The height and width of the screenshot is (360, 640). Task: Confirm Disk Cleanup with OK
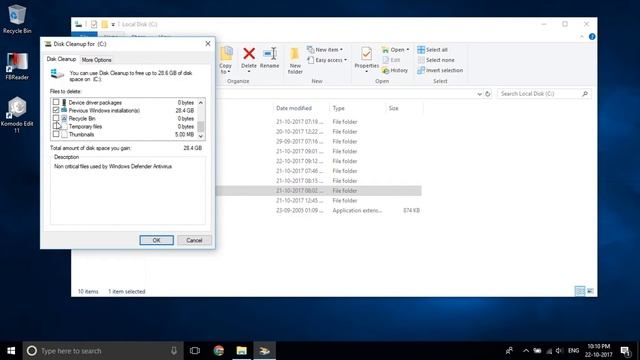click(x=156, y=240)
